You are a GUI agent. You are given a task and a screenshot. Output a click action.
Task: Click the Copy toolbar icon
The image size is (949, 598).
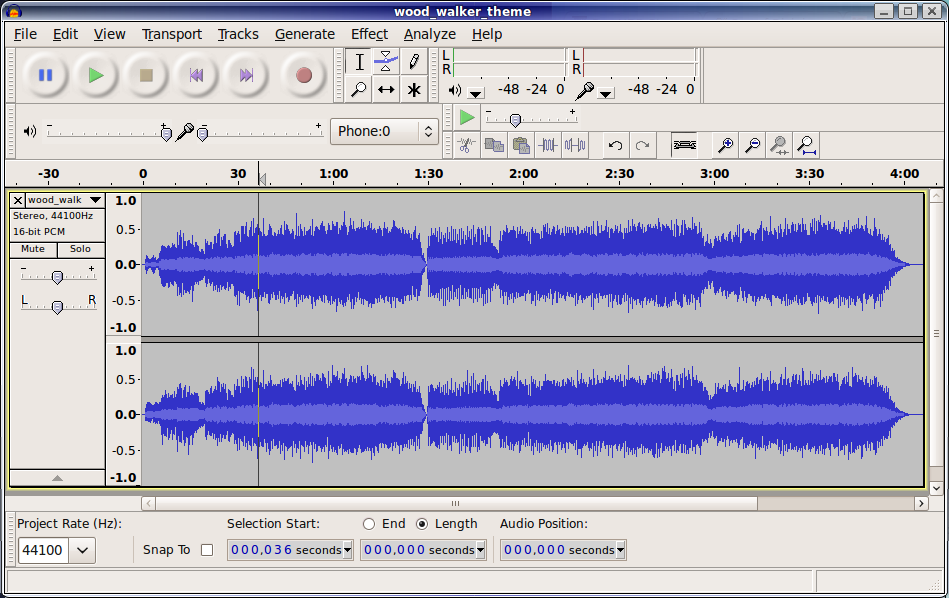494,145
